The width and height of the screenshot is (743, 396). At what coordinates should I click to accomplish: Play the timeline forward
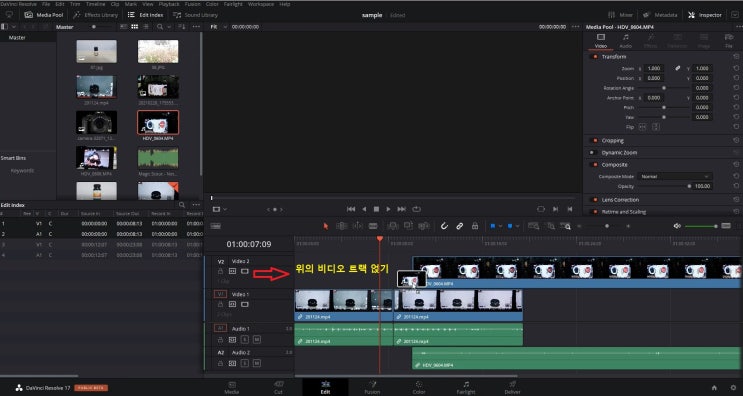(389, 209)
